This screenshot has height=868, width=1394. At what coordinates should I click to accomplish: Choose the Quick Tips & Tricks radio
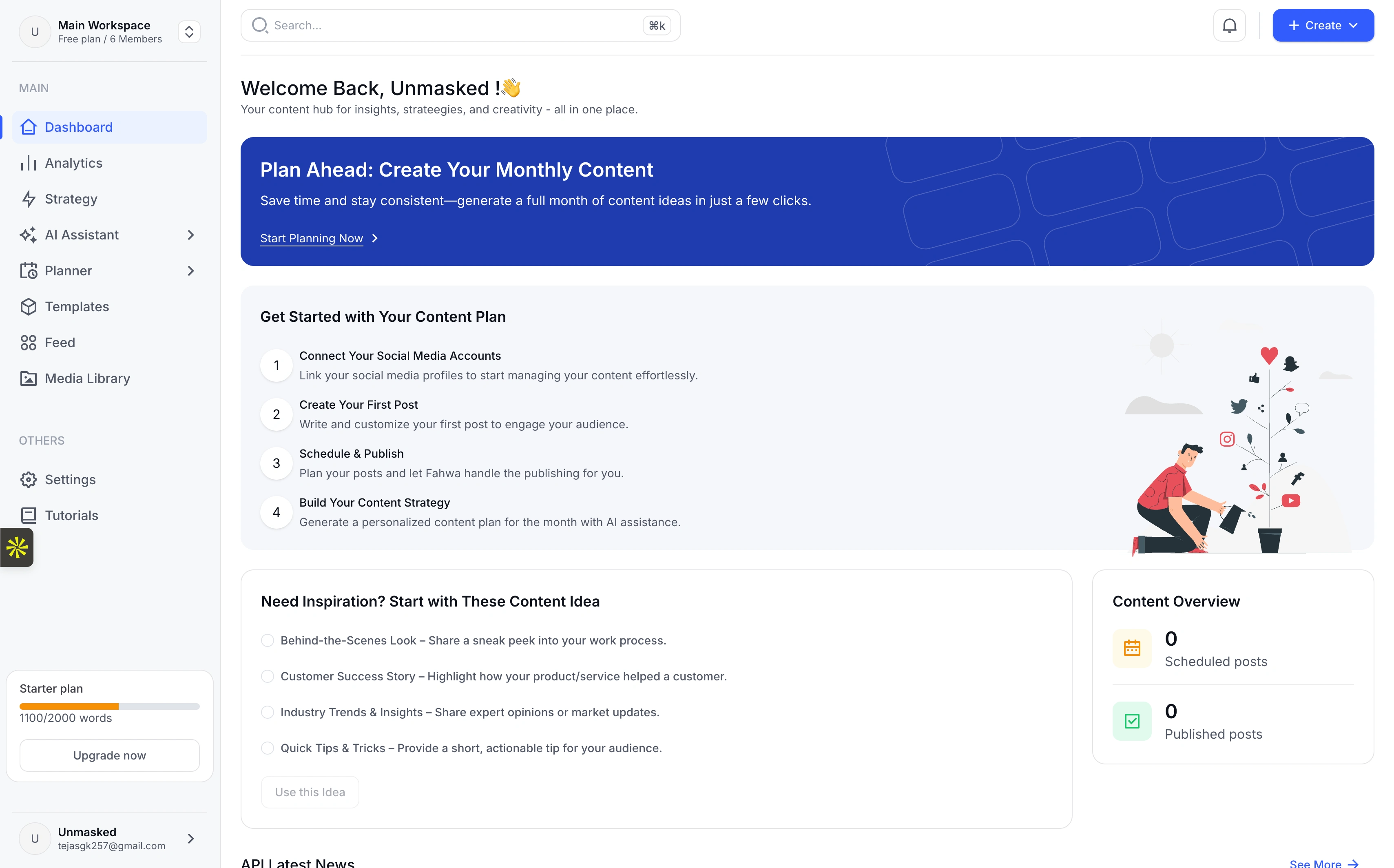point(267,748)
